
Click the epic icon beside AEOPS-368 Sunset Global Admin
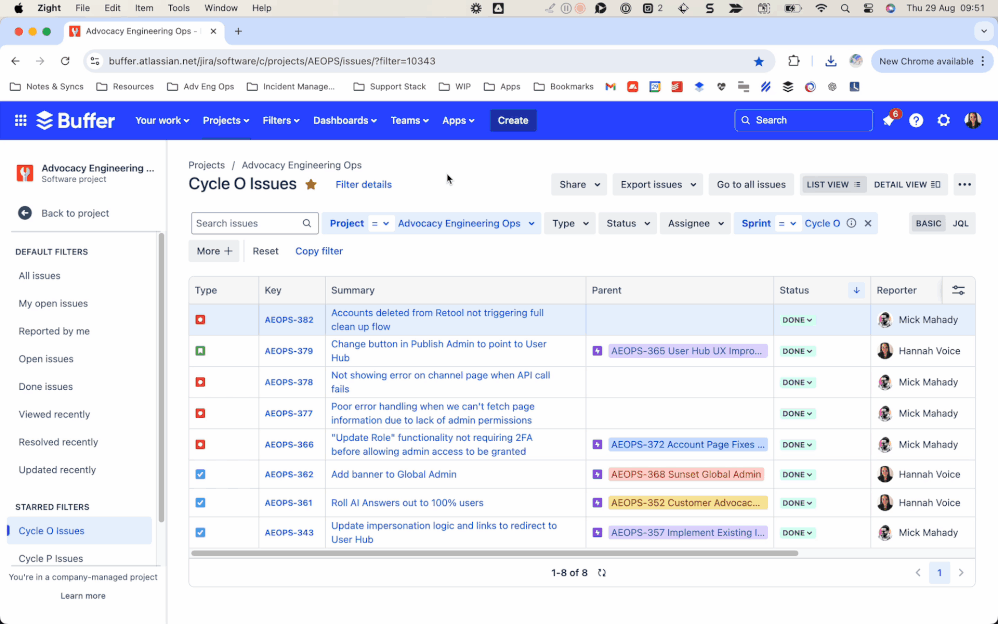point(597,474)
